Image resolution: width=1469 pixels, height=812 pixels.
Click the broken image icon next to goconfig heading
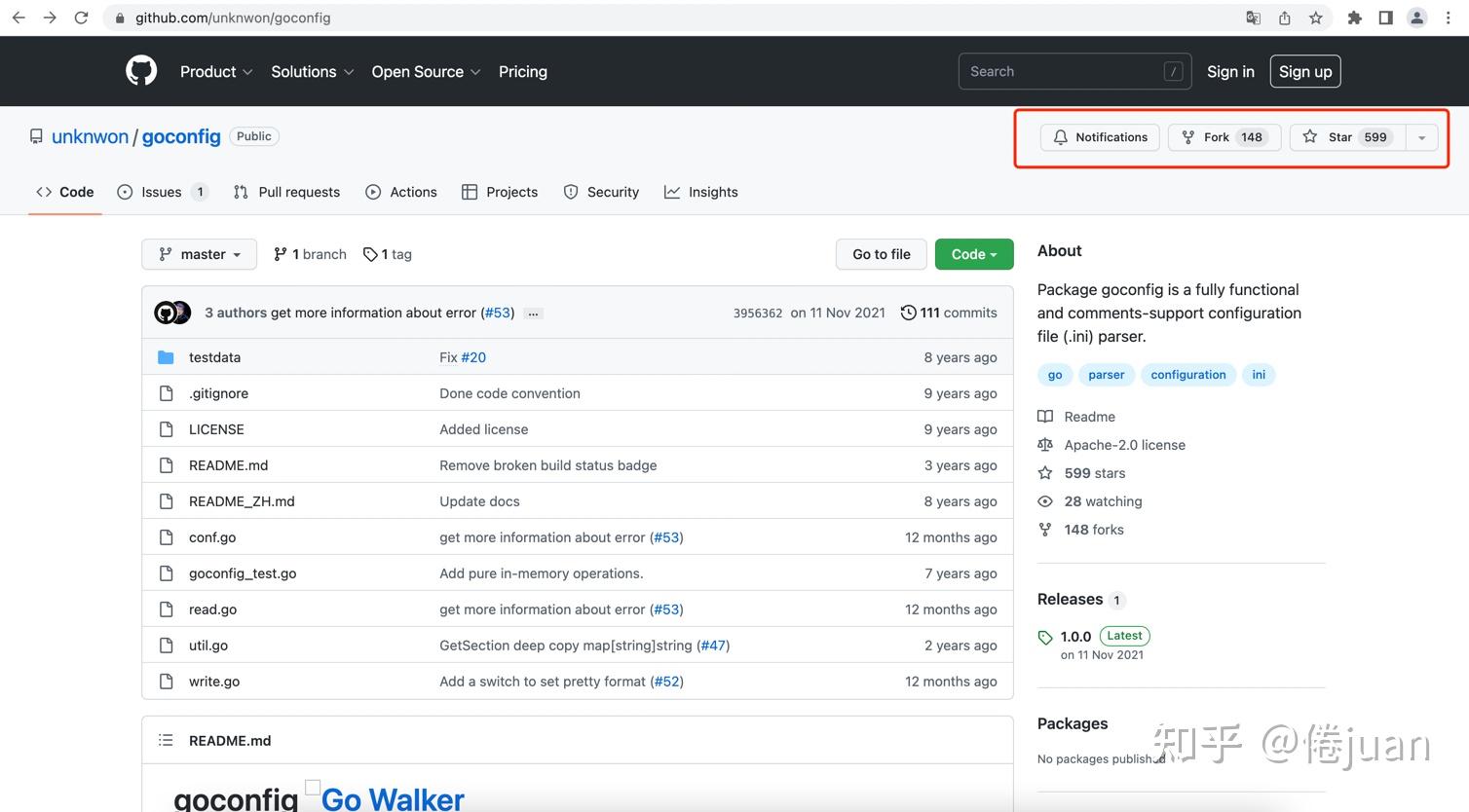click(313, 787)
